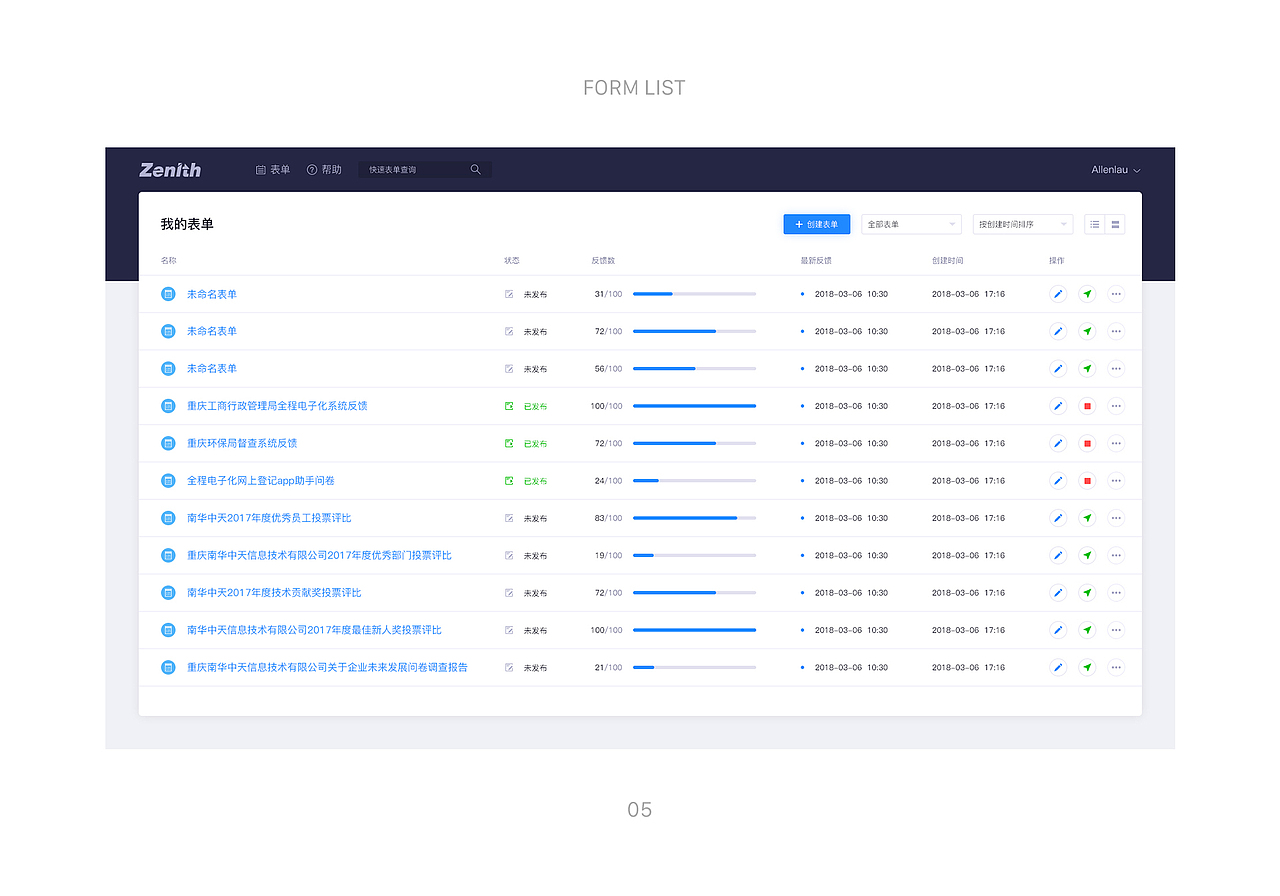Click the 反馈数 column header
Viewport: 1280px width, 896px height.
click(x=603, y=261)
